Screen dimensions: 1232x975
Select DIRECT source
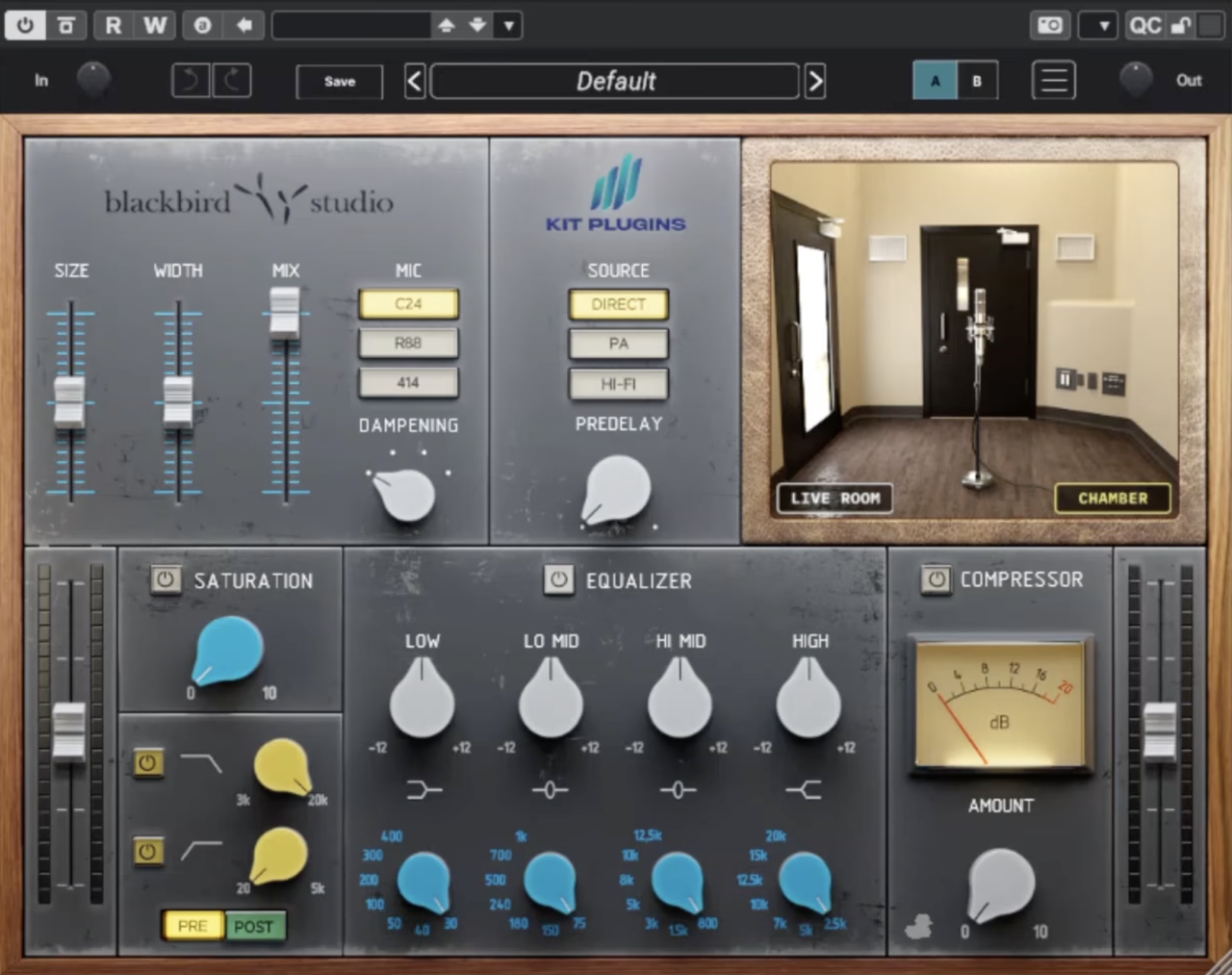tap(618, 305)
